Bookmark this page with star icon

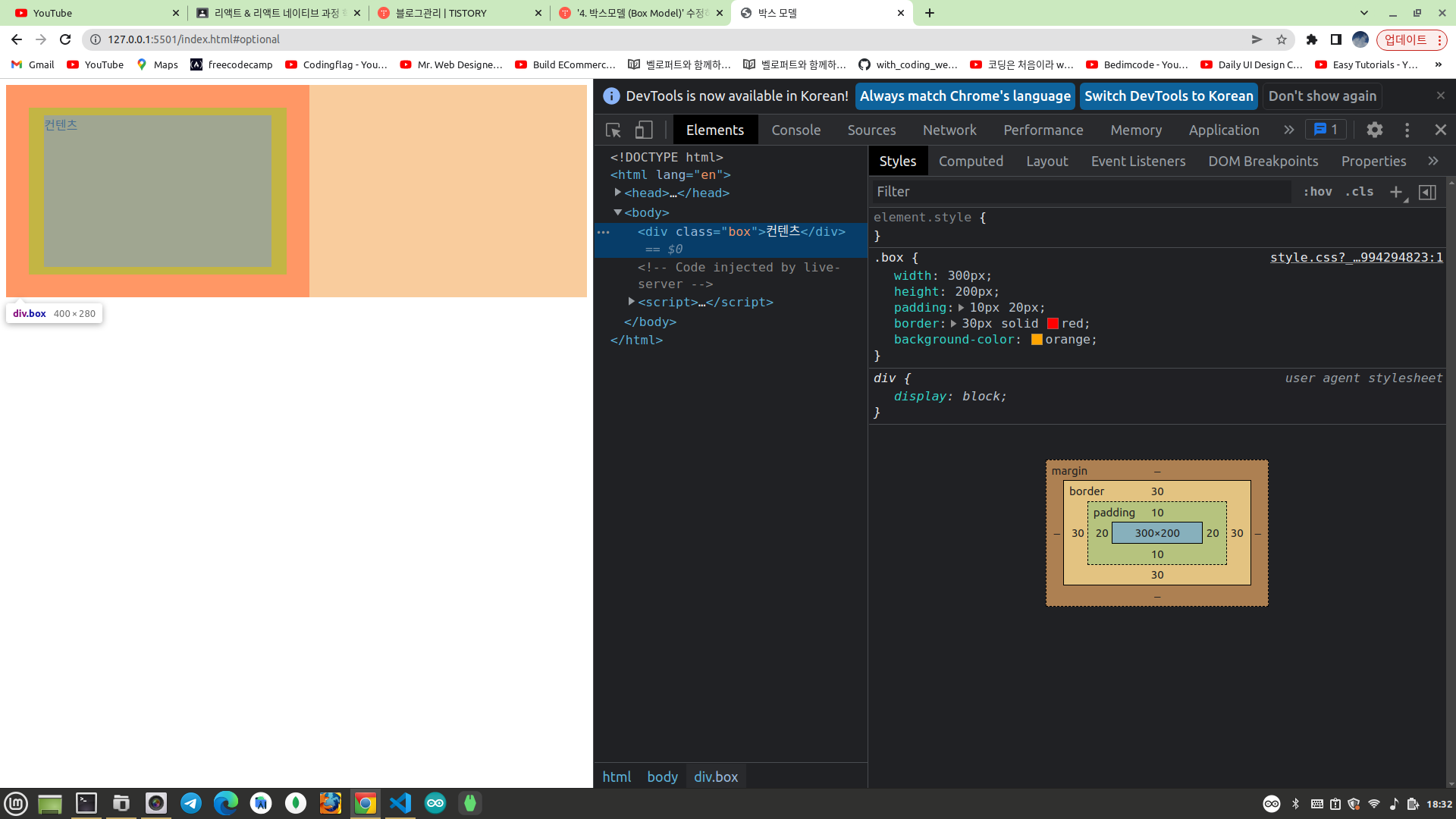pyautogui.click(x=1282, y=39)
